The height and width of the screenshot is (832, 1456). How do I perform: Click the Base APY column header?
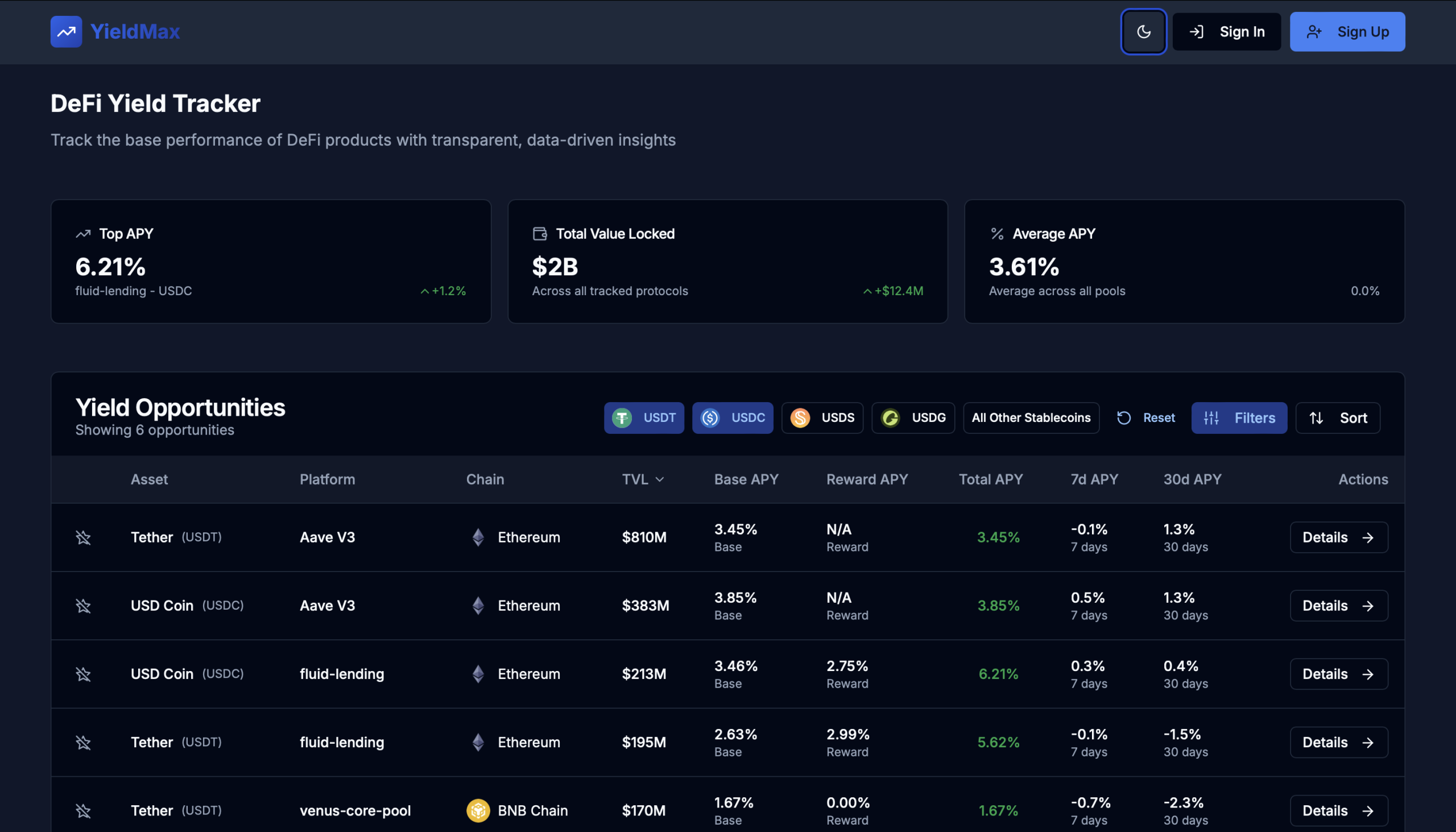click(746, 479)
